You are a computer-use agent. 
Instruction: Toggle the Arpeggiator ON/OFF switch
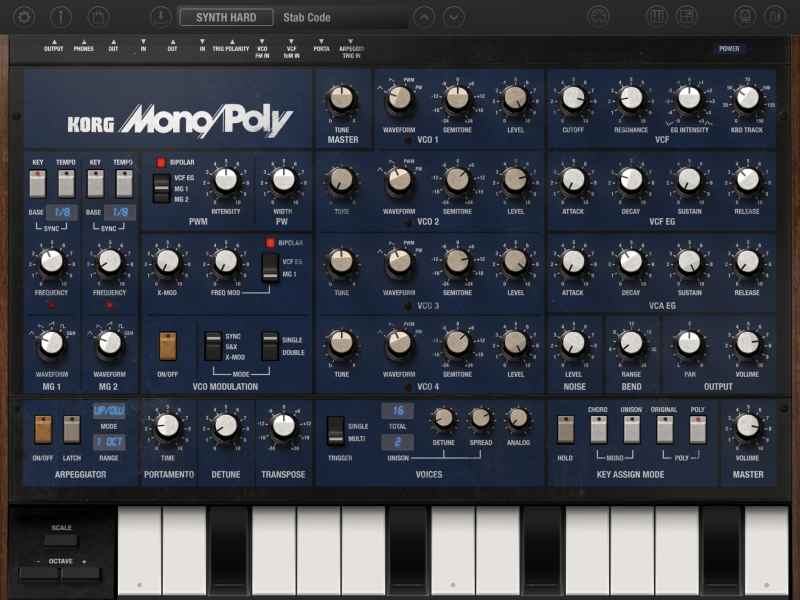click(43, 429)
